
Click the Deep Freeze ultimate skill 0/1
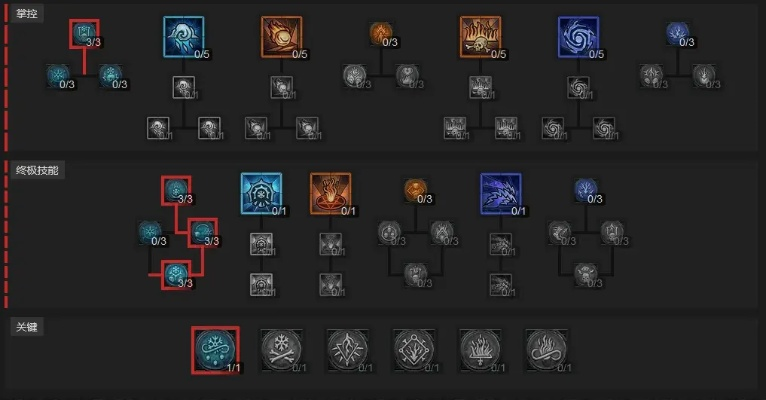pos(261,193)
